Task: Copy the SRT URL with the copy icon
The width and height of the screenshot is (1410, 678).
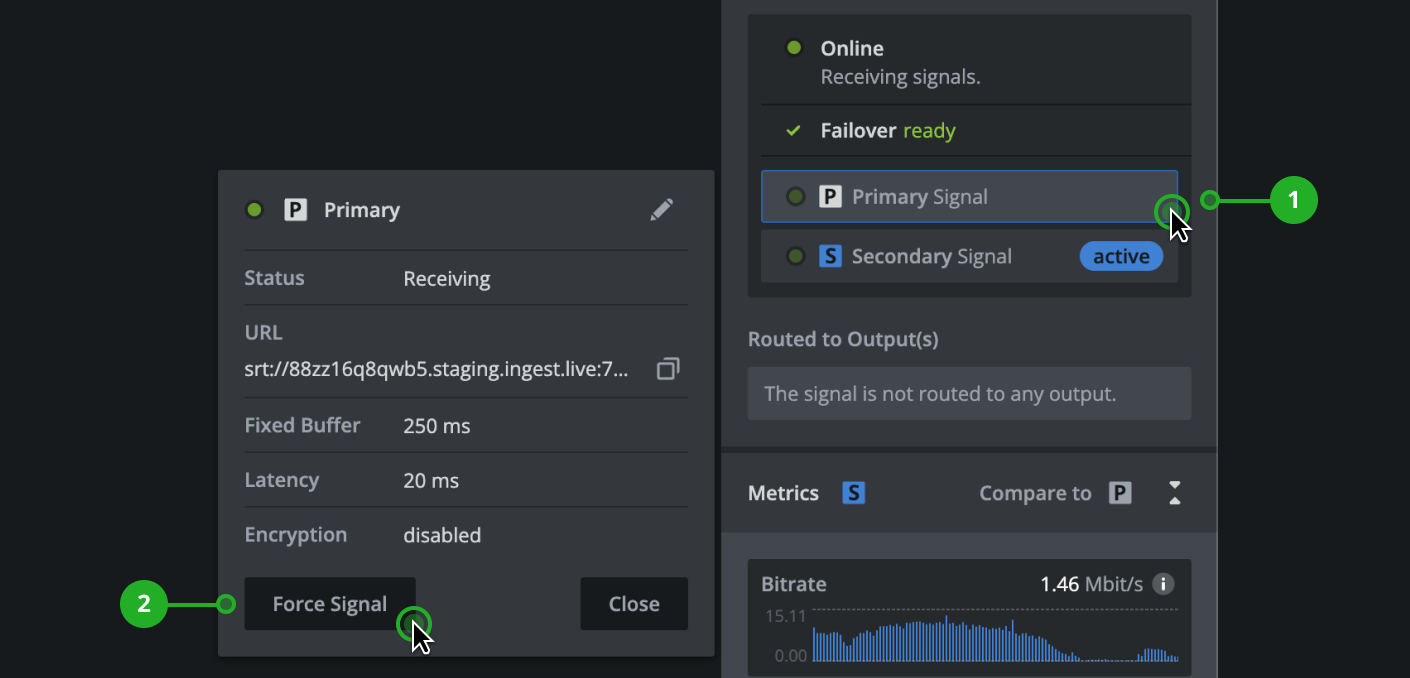Action: click(x=668, y=369)
